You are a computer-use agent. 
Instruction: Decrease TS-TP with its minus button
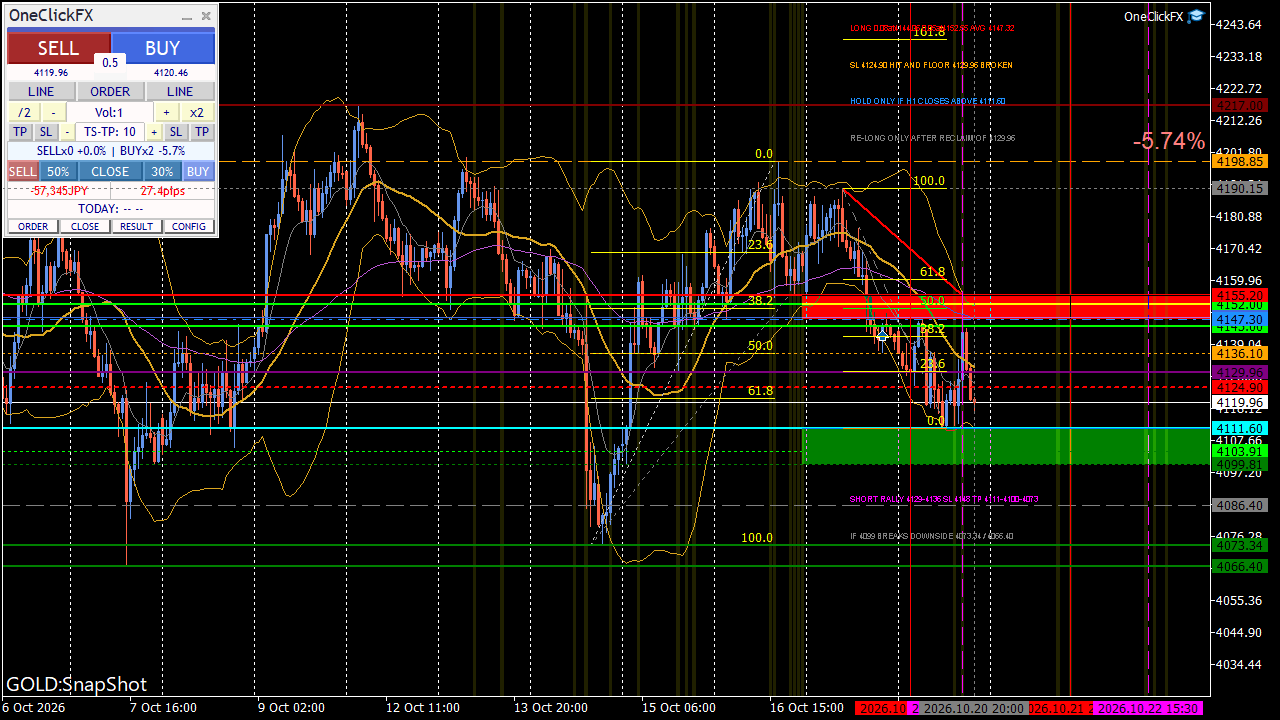tap(67, 132)
